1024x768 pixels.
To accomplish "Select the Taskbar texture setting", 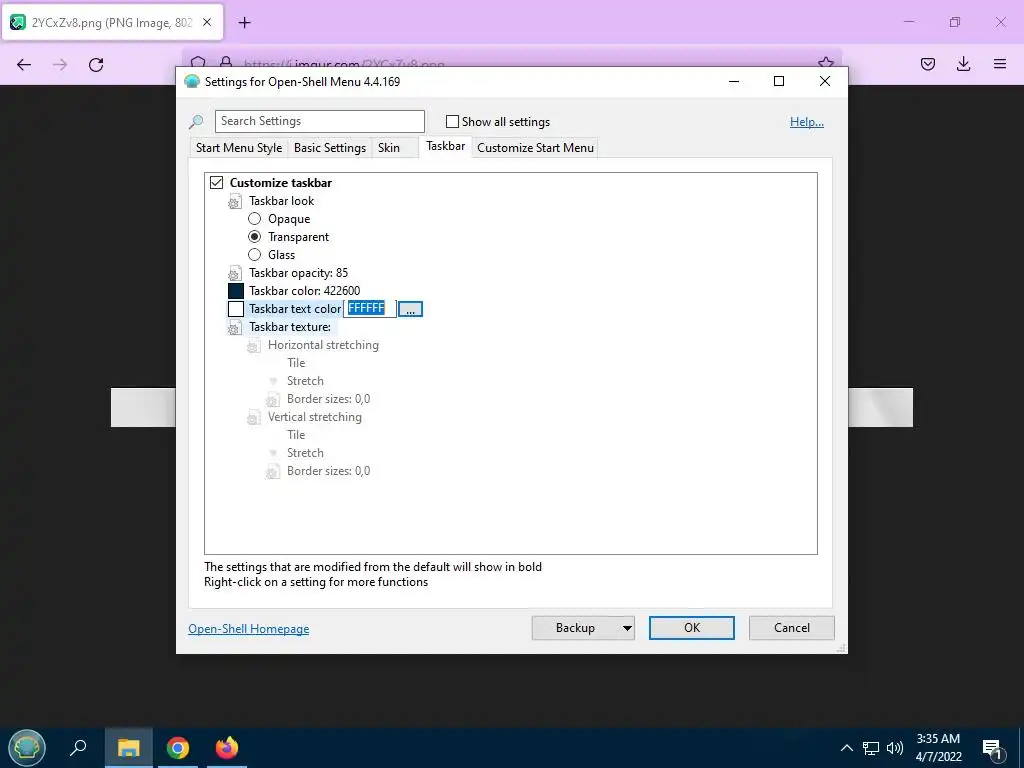I will pos(290,327).
